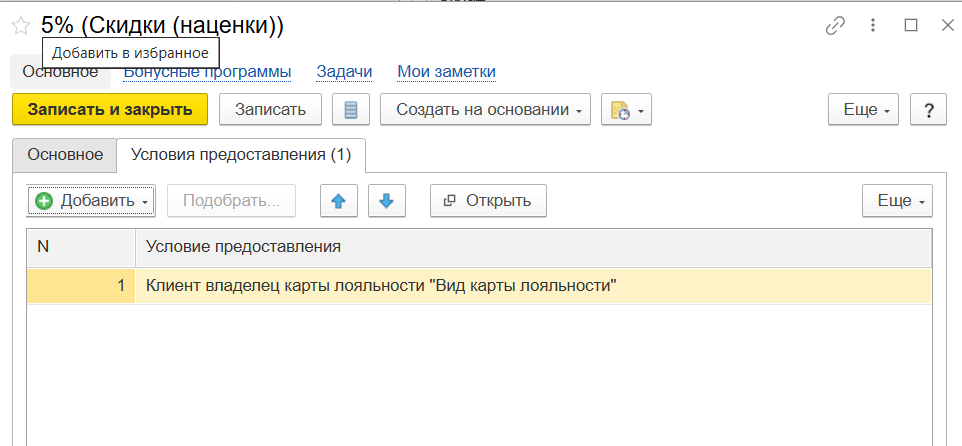Open the document with clock icon dropdown

click(x=626, y=110)
